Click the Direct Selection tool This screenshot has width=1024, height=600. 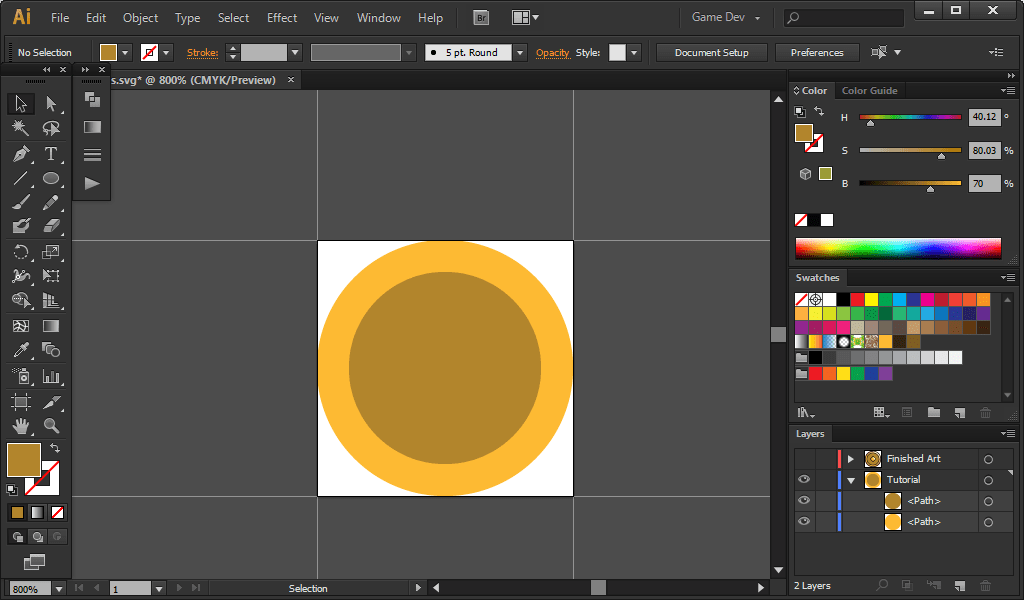tap(51, 103)
